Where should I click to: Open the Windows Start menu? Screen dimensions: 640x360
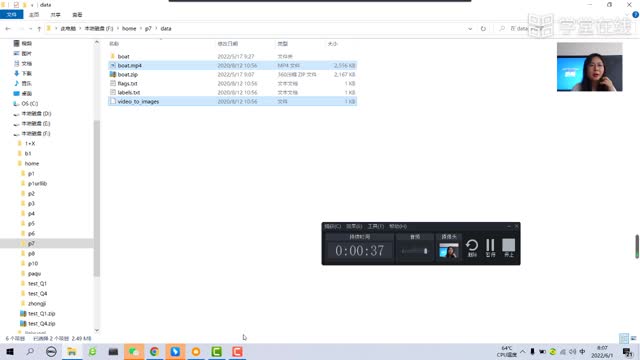coord(10,351)
